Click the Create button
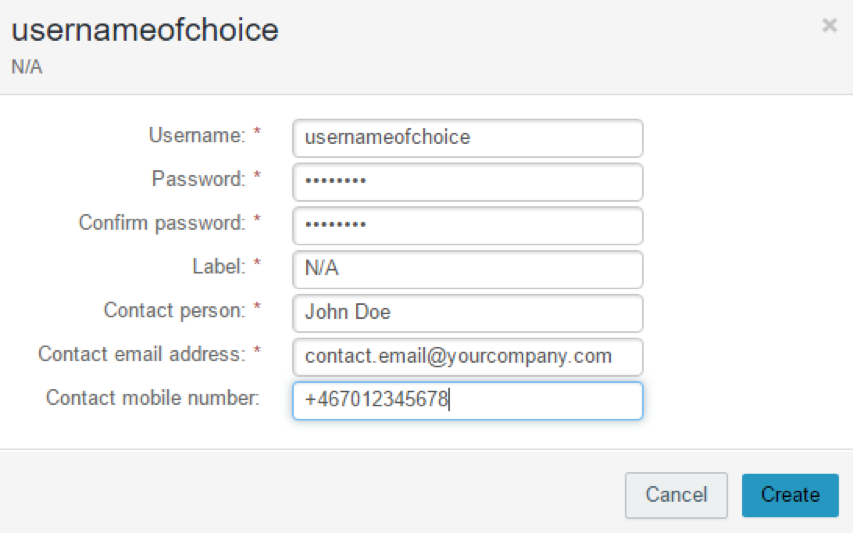The width and height of the screenshot is (853, 533). click(790, 495)
